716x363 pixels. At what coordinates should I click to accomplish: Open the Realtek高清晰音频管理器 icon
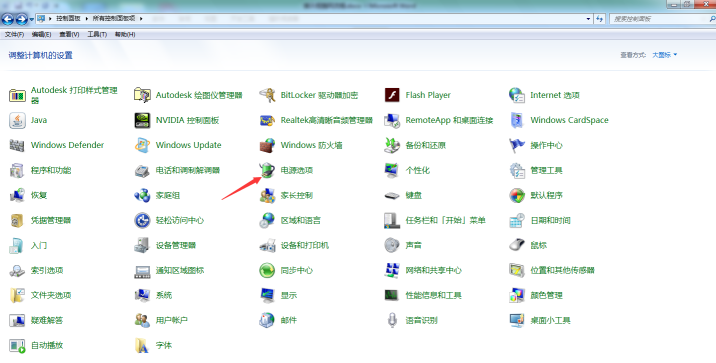[267, 121]
